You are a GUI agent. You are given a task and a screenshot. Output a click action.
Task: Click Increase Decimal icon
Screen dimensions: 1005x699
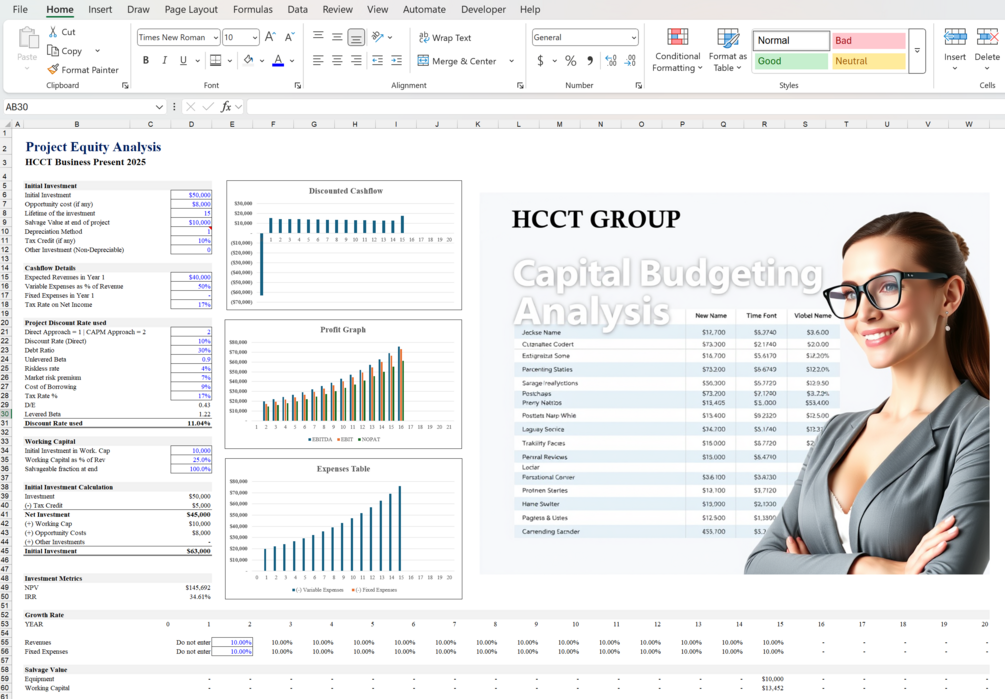pos(611,60)
